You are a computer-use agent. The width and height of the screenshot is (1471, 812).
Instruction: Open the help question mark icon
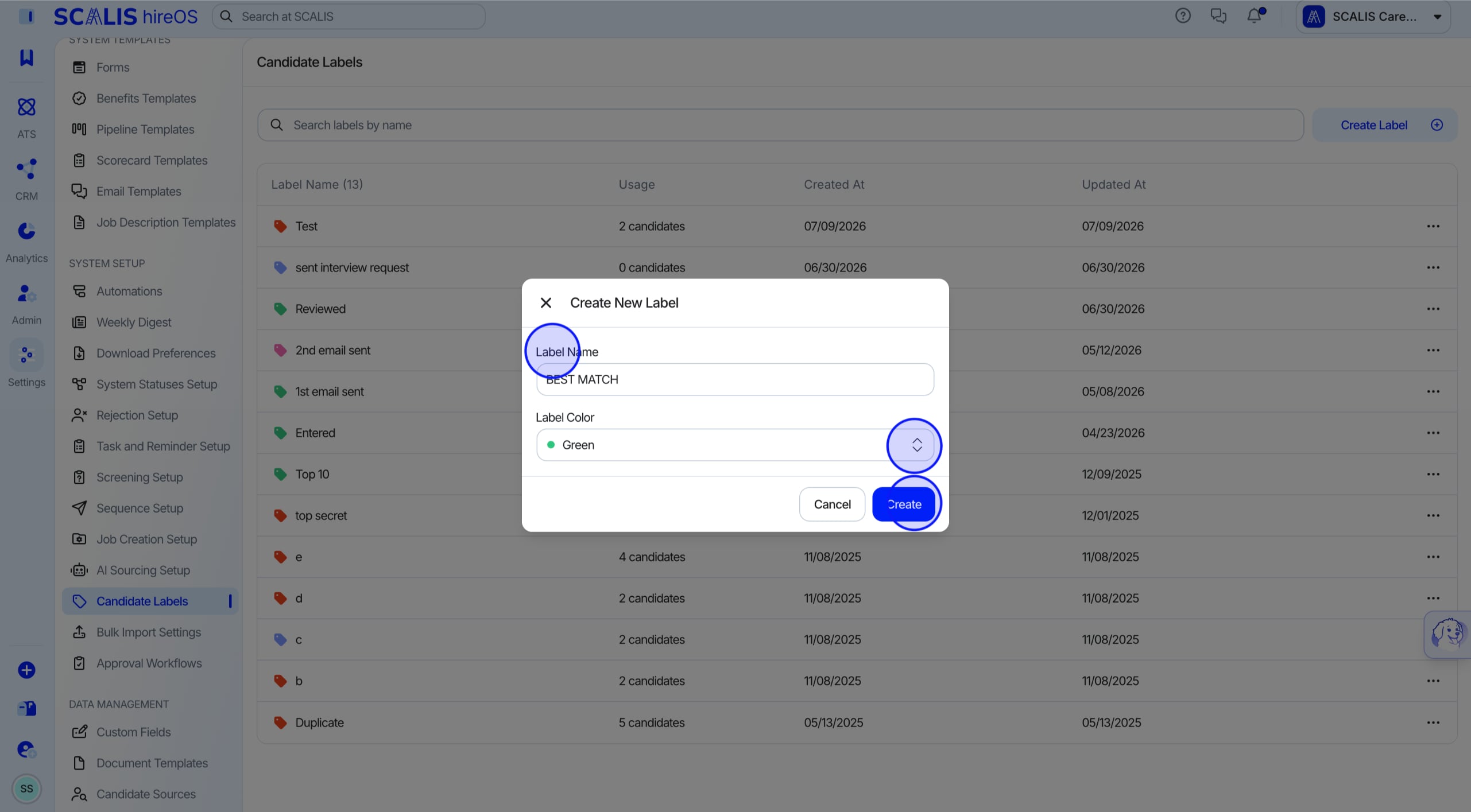[x=1183, y=16]
